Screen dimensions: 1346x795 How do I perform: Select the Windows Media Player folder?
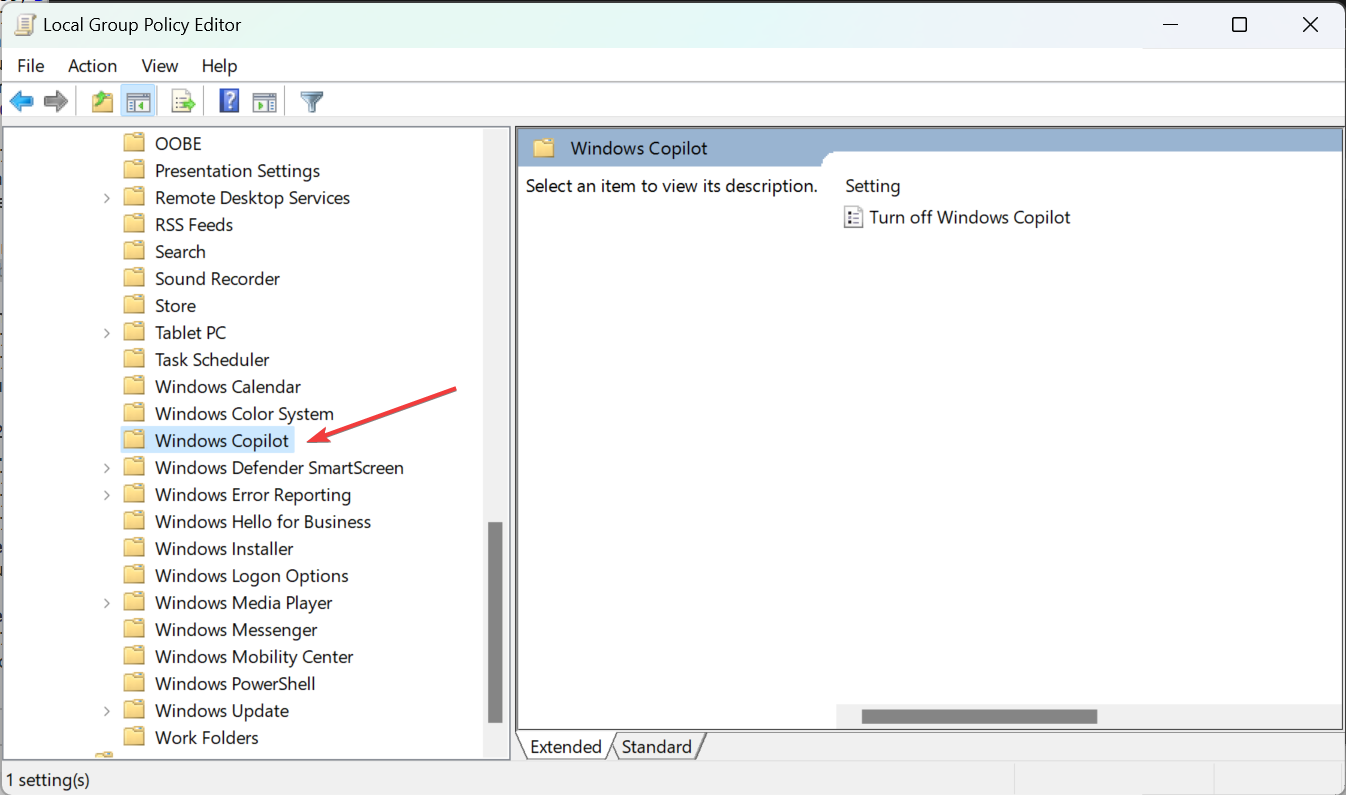(x=244, y=602)
